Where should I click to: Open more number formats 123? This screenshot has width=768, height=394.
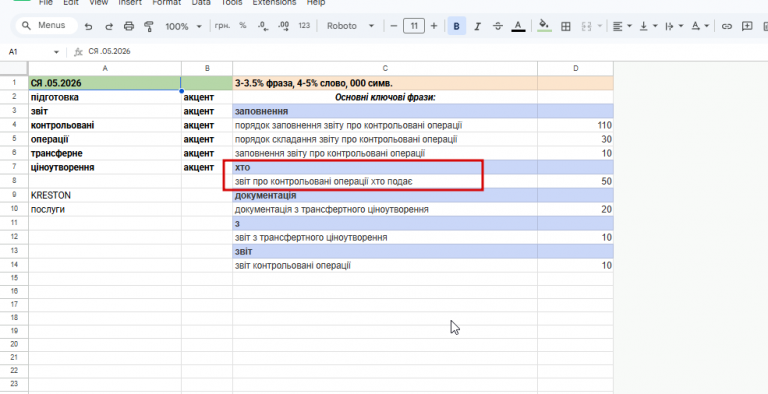coord(304,26)
